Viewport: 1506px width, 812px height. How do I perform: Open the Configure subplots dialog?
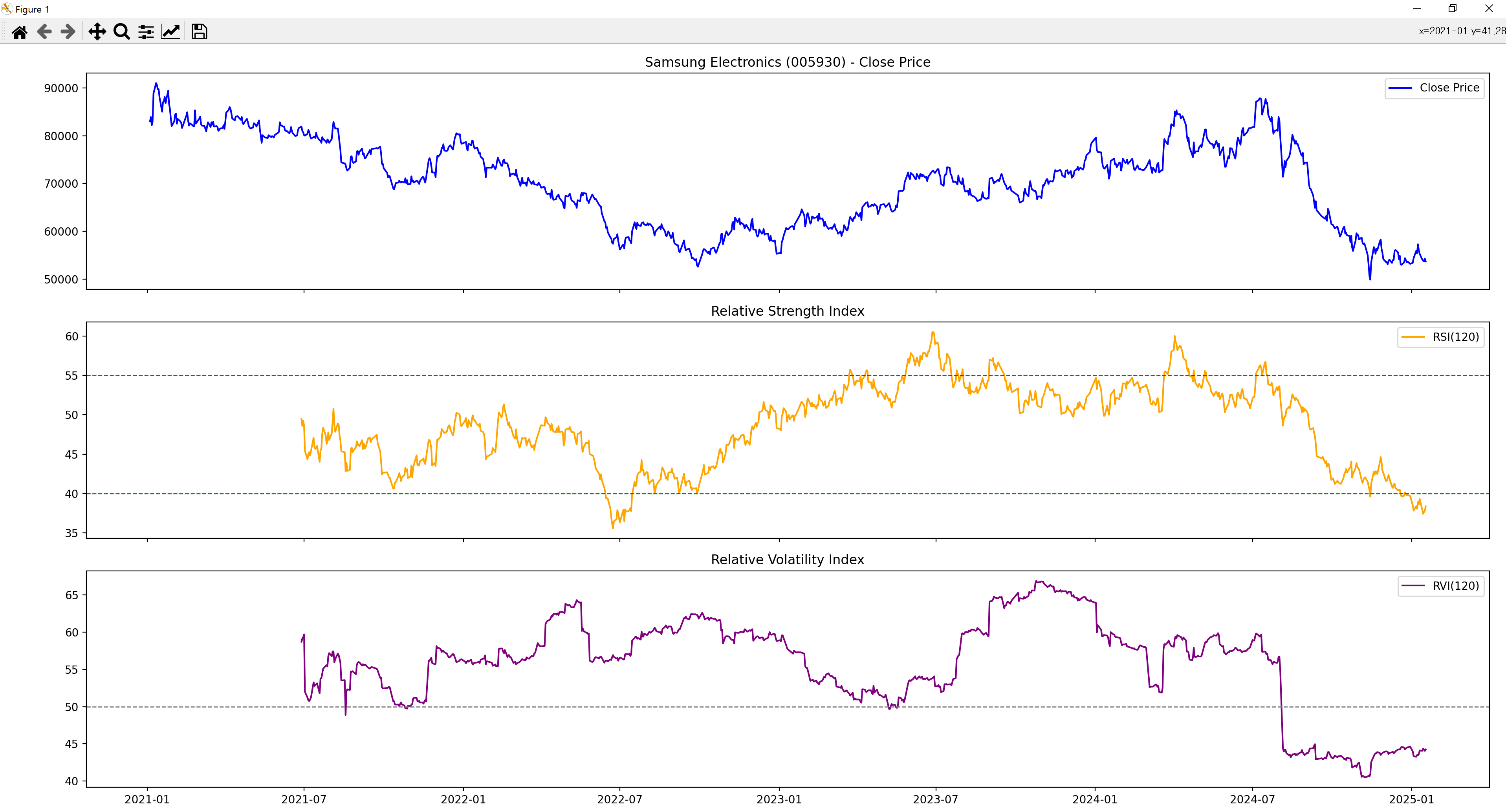pos(146,31)
